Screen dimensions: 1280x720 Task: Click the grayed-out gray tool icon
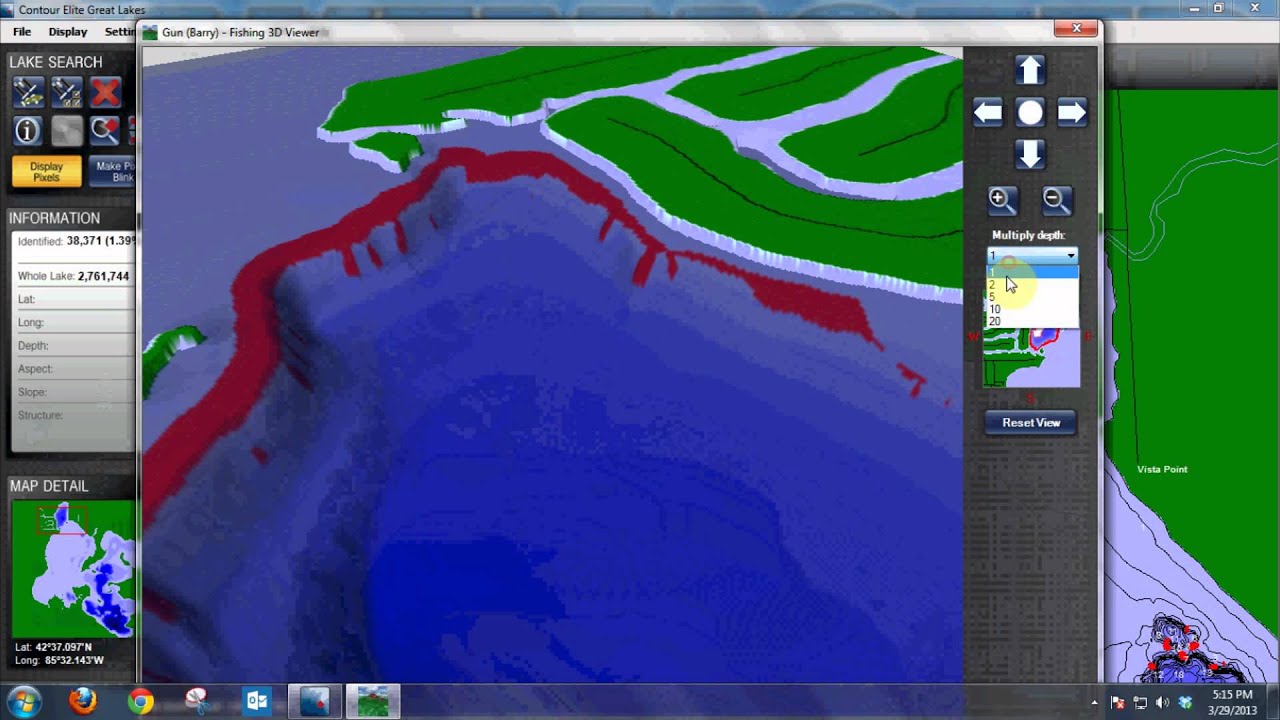[x=66, y=131]
